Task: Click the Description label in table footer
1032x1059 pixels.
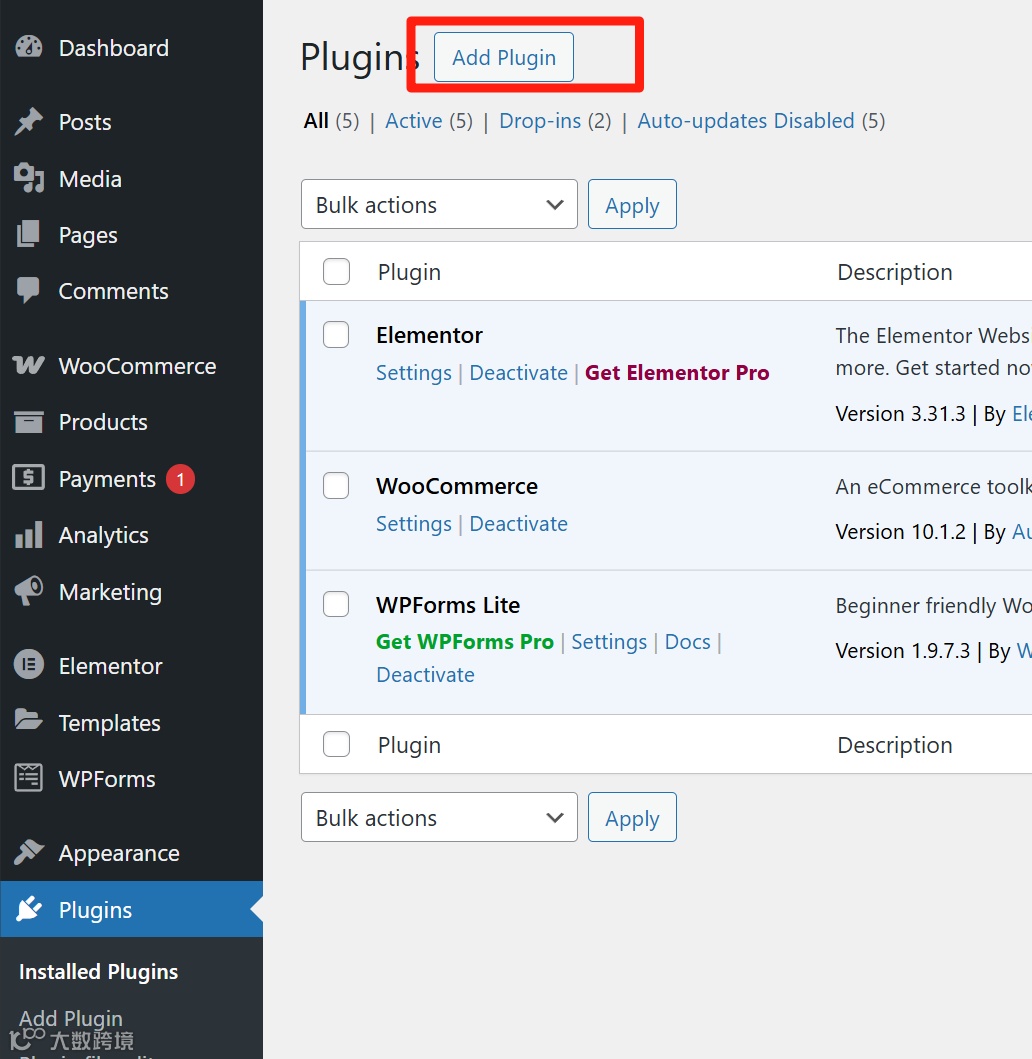Action: pyautogui.click(x=895, y=745)
